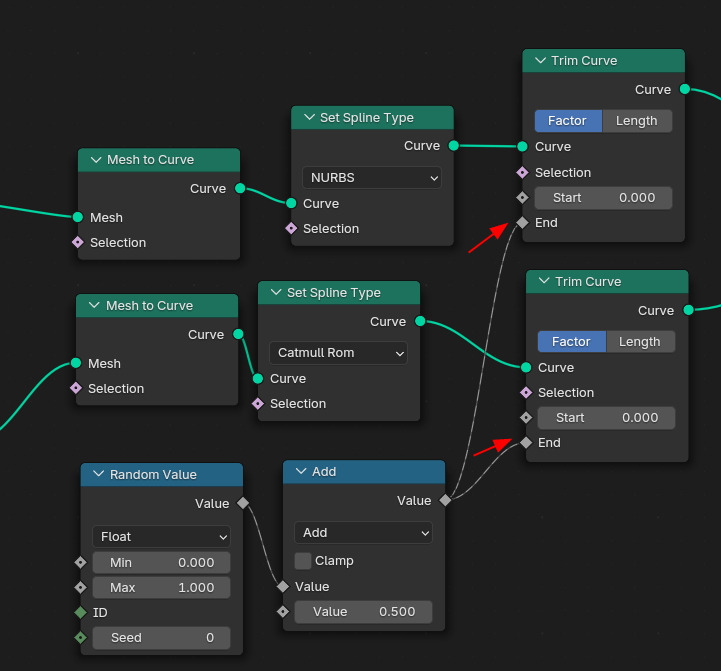Click End socket of upper Trim Curve
This screenshot has width=721, height=671.
522,223
